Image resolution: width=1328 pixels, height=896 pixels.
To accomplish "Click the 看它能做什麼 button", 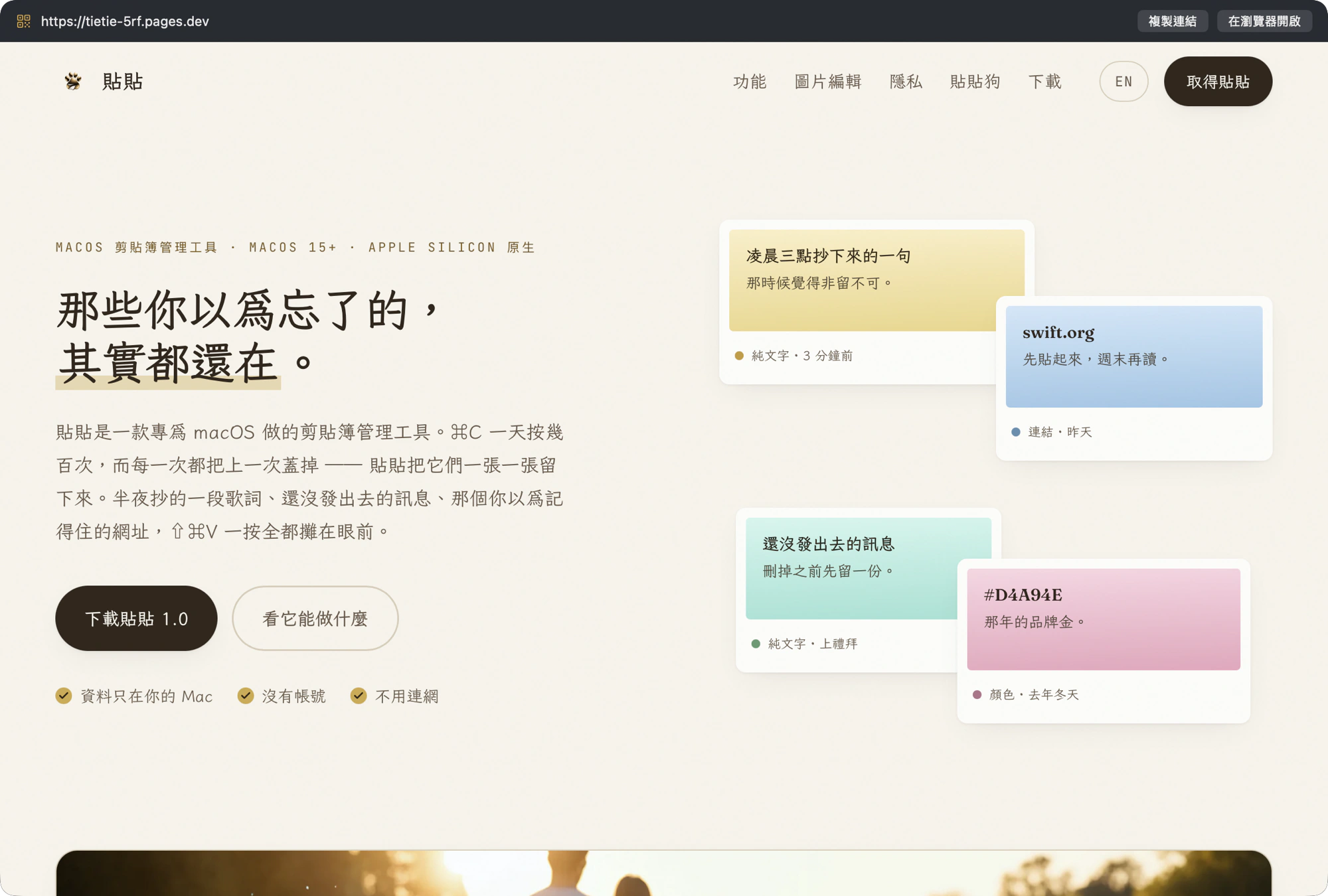I will point(315,618).
